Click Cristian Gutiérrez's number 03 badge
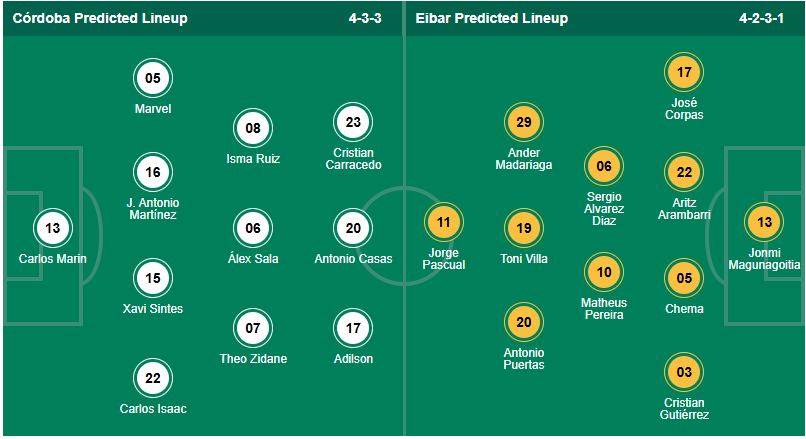 [684, 373]
